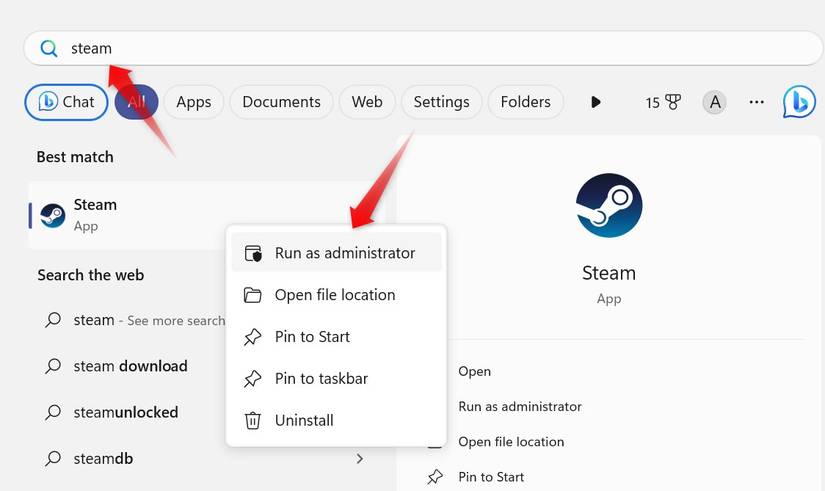Open the A account avatar
This screenshot has height=491, width=825.
pyautogui.click(x=715, y=102)
